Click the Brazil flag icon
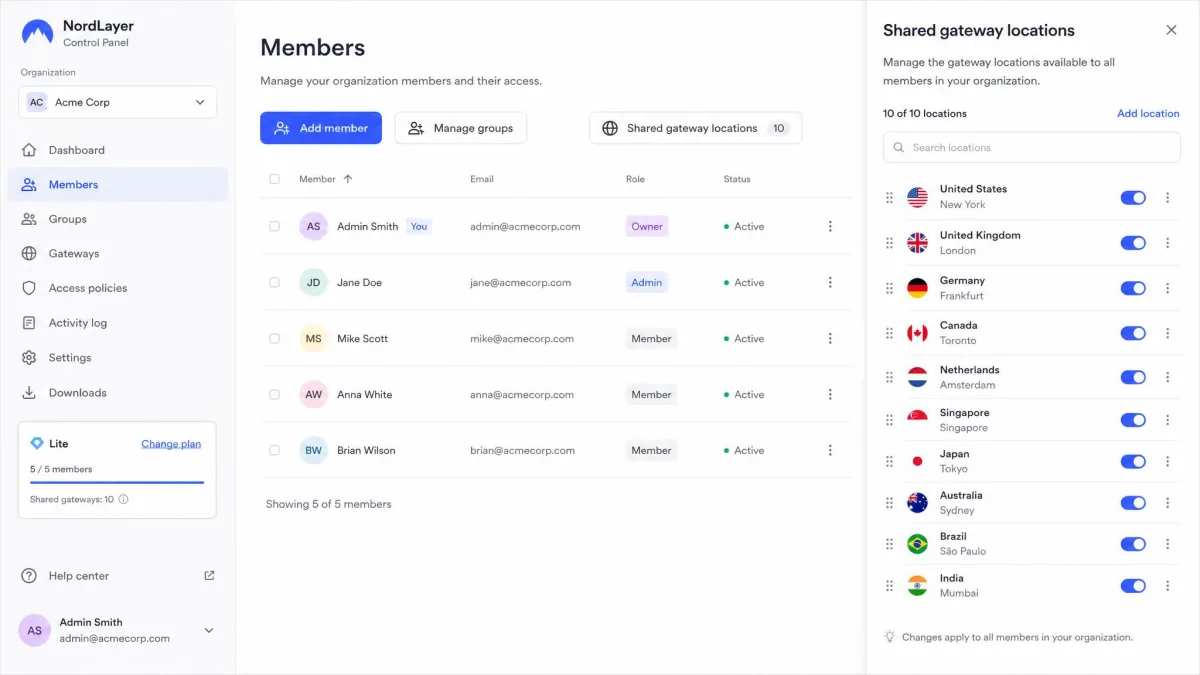 point(917,544)
